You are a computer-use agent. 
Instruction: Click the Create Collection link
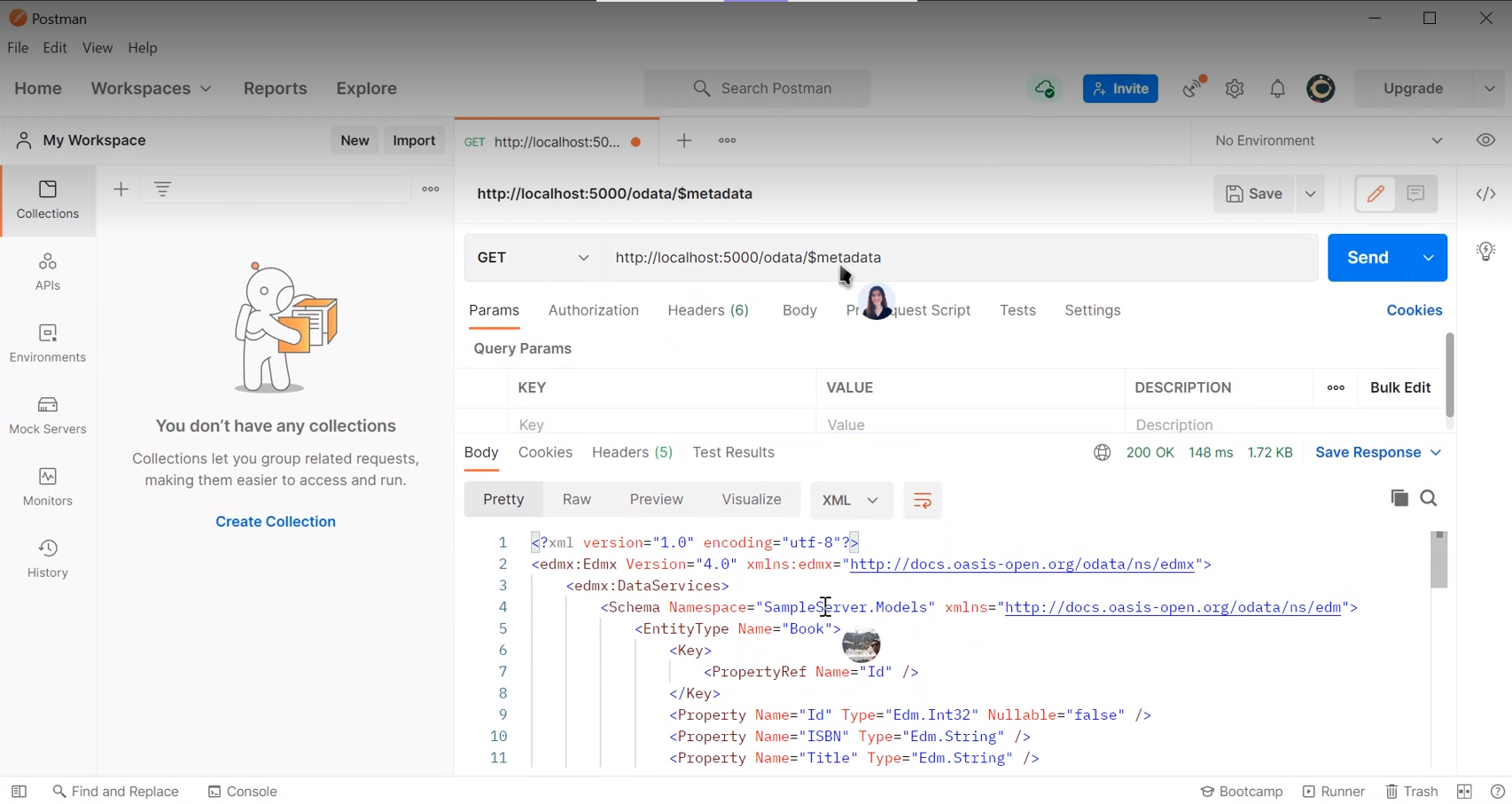275,521
